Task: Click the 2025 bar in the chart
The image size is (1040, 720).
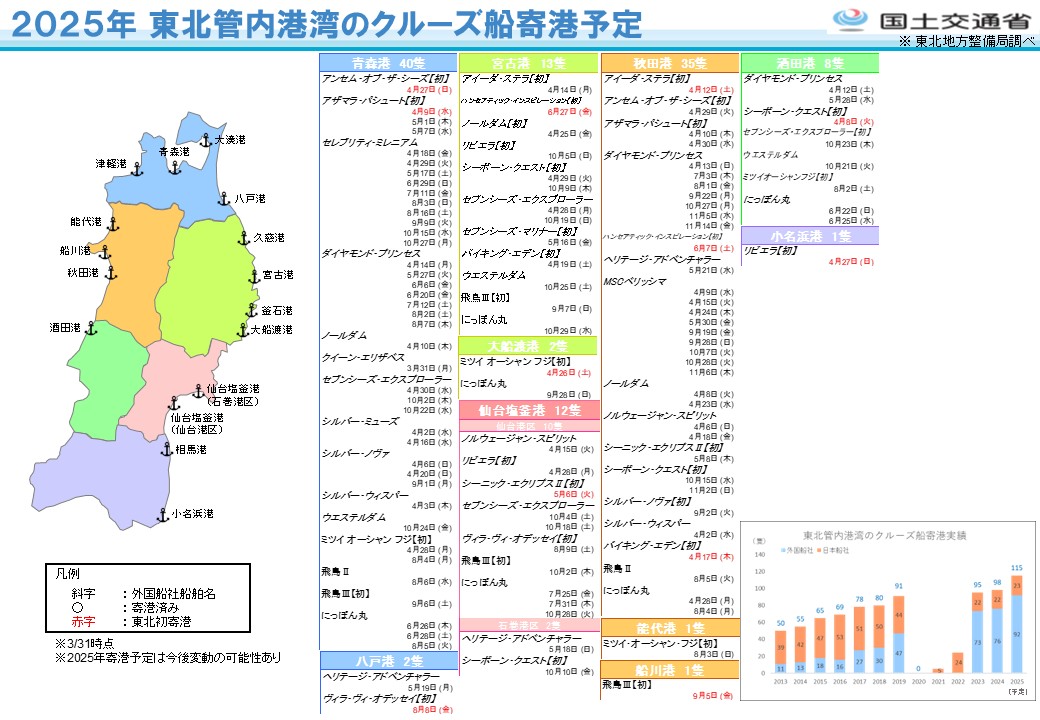Action: click(1017, 625)
